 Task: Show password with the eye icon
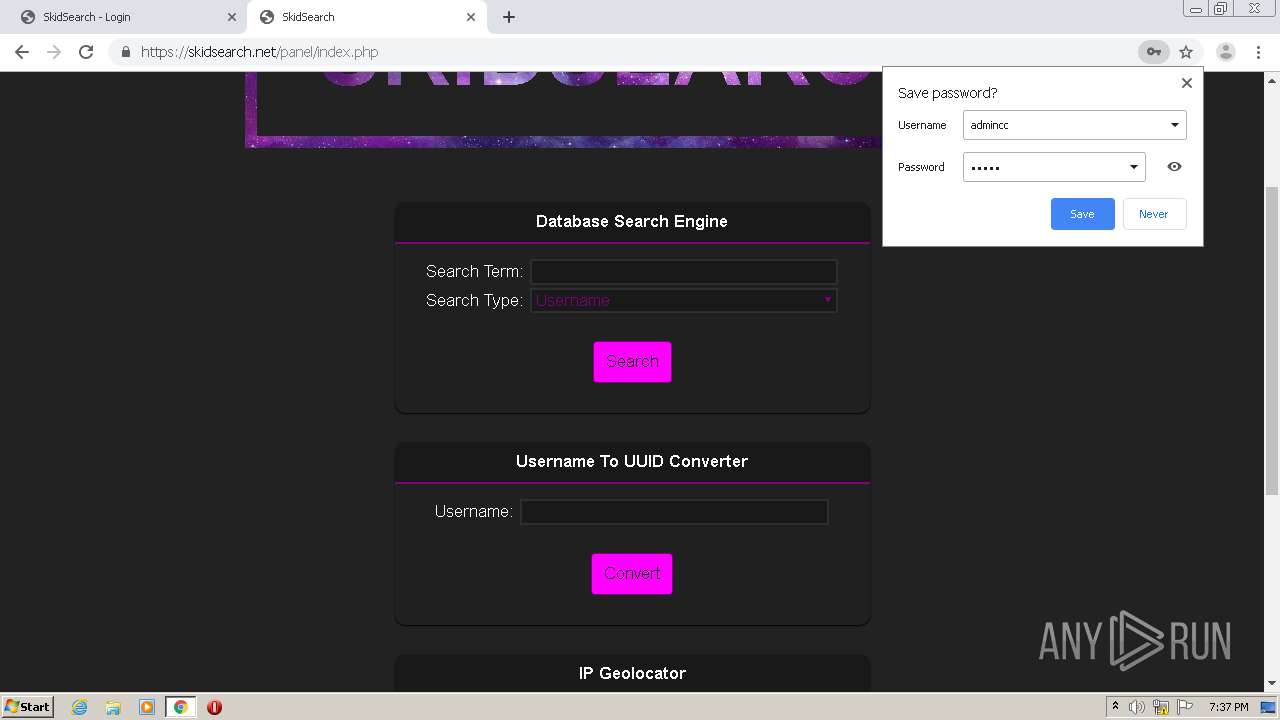coord(1174,167)
